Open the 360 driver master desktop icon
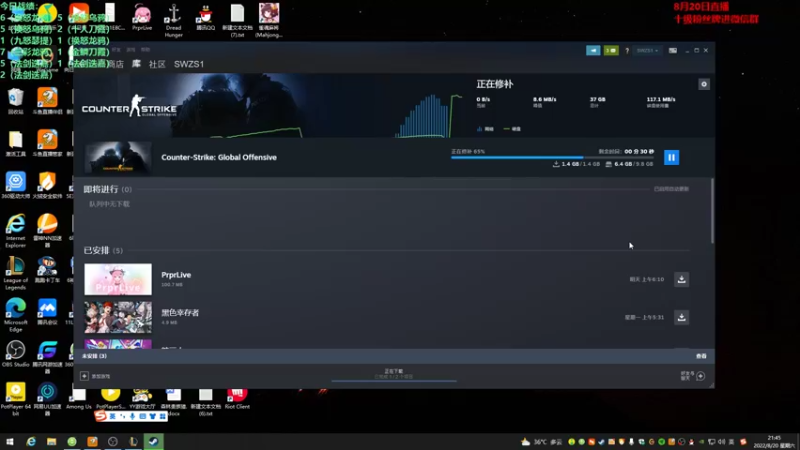The image size is (800, 450). click(16, 185)
